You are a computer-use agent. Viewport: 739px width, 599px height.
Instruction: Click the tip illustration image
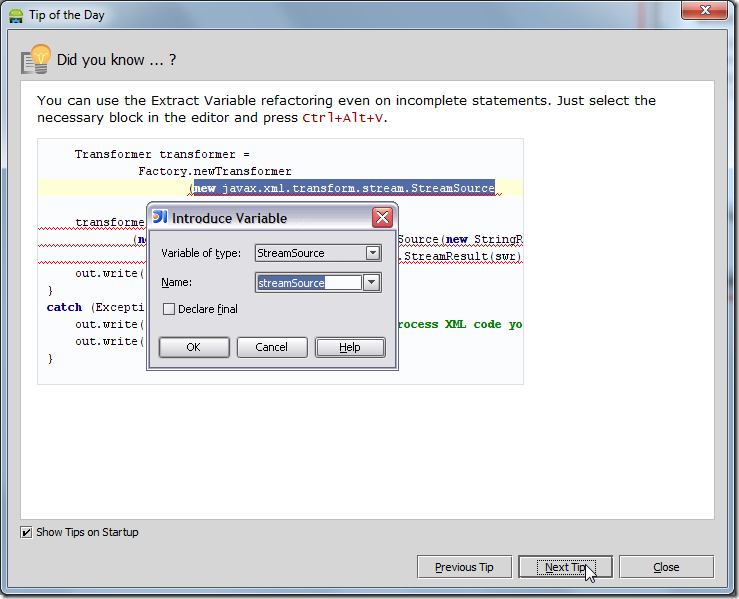(x=280, y=262)
